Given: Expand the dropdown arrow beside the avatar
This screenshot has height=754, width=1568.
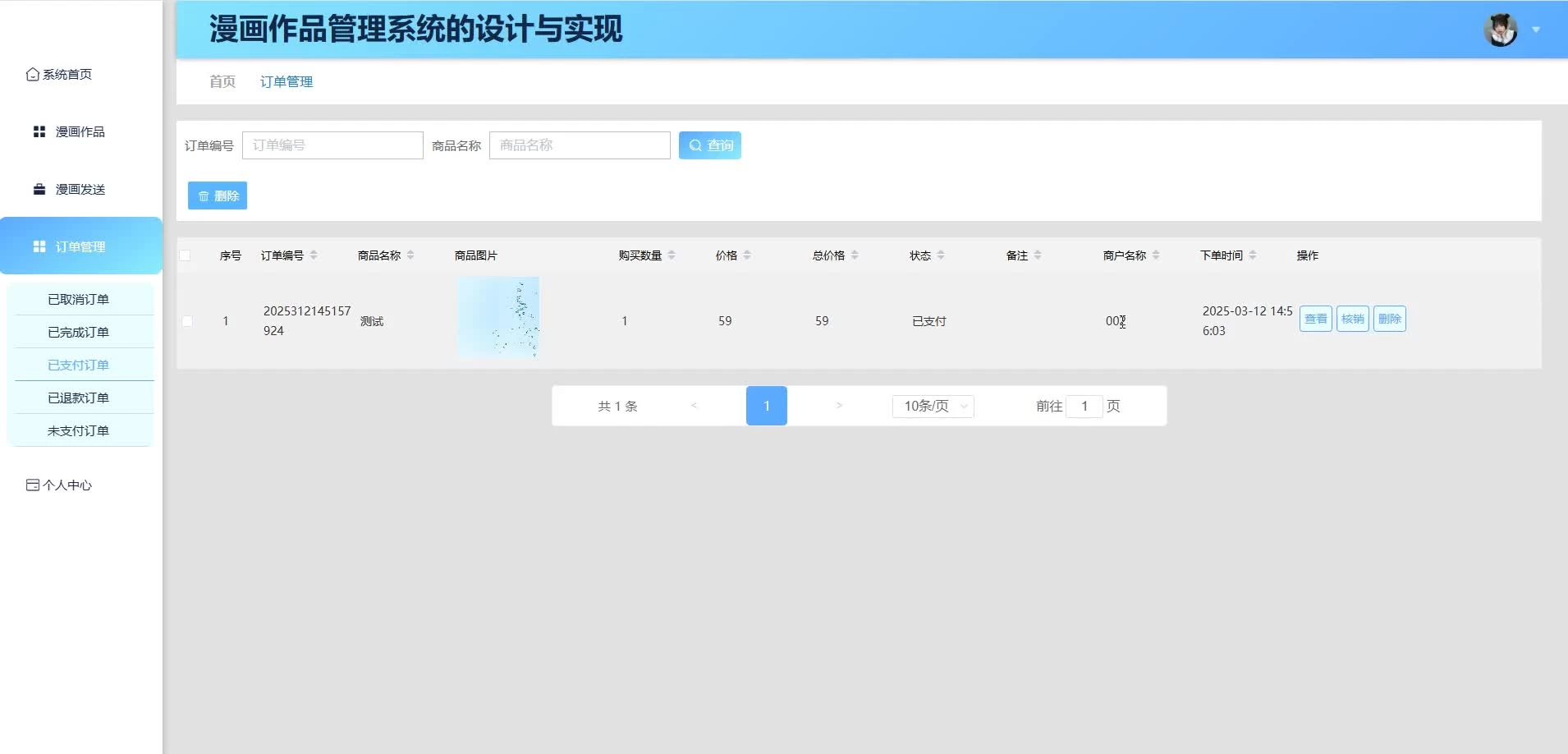Looking at the screenshot, I should [1536, 30].
